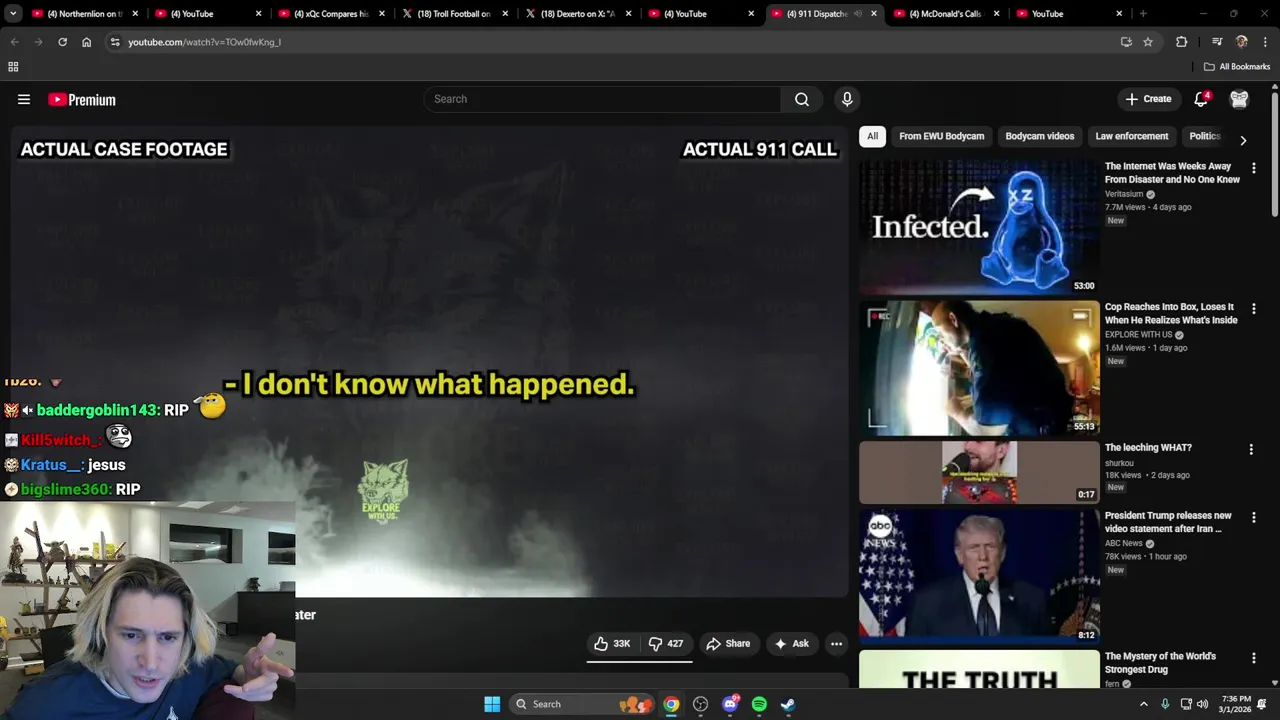Click the search magnifier button
This screenshot has width=1280, height=720.
click(802, 99)
